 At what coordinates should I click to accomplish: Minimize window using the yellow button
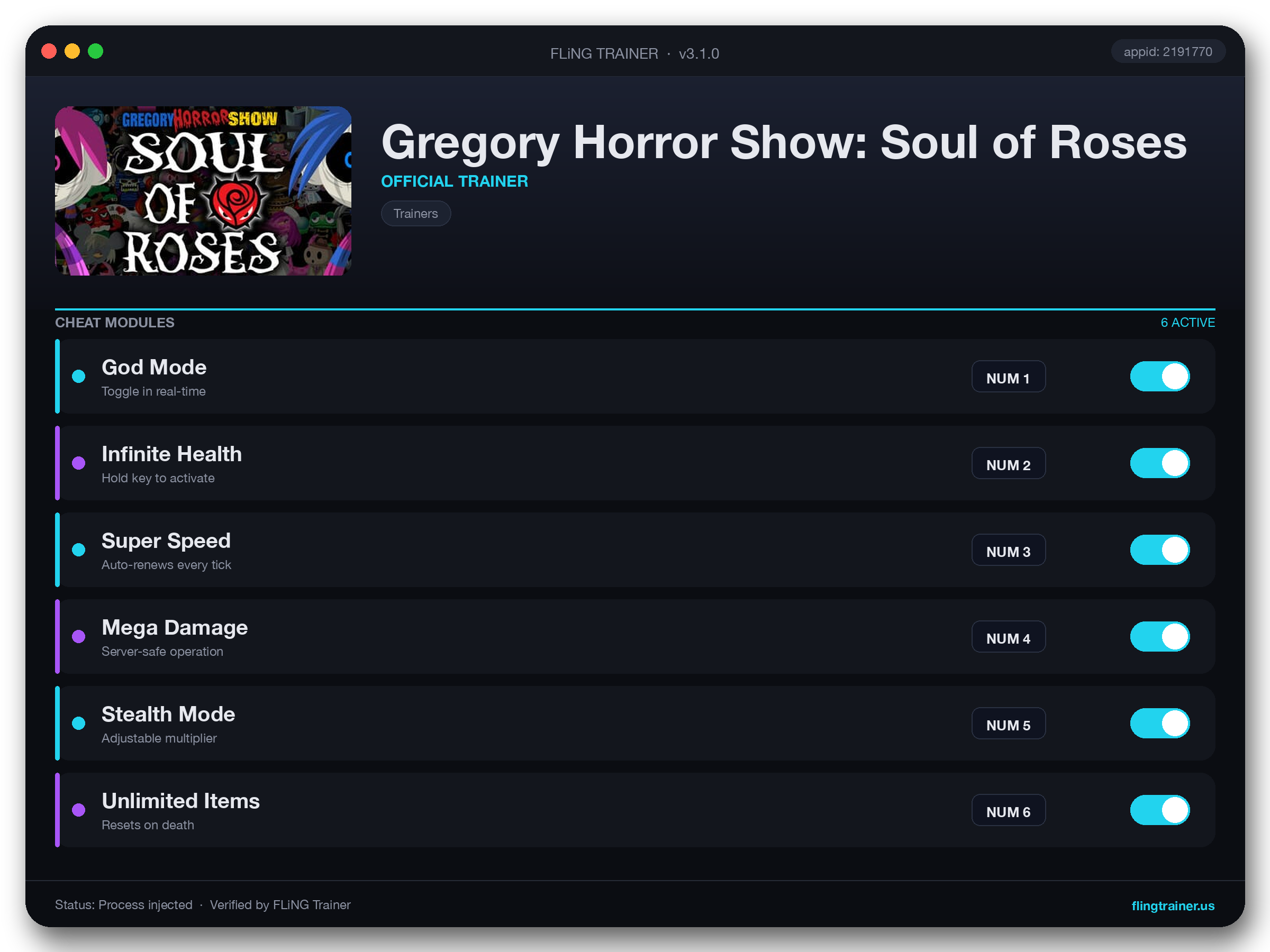(72, 51)
